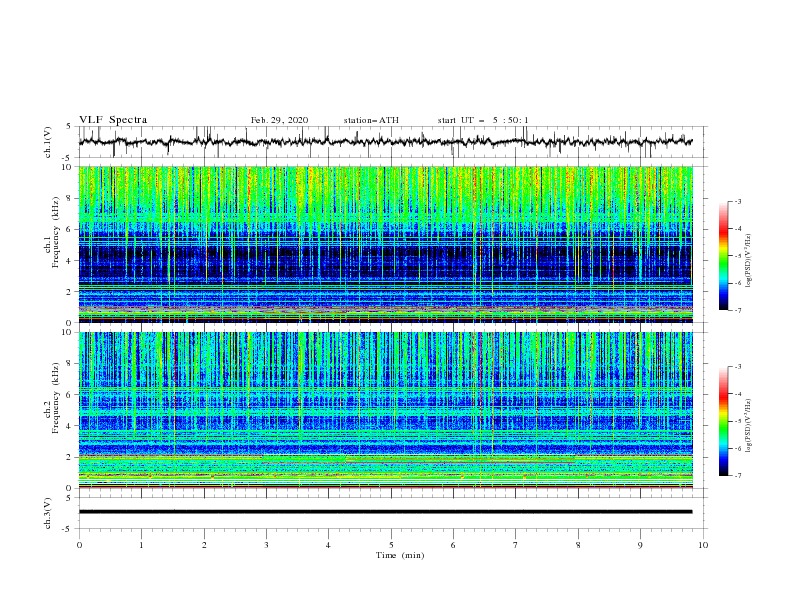Click the ch.1 spectrogram color scale bar
Image resolution: width=792 pixels, height=612 pixels.
pos(723,255)
